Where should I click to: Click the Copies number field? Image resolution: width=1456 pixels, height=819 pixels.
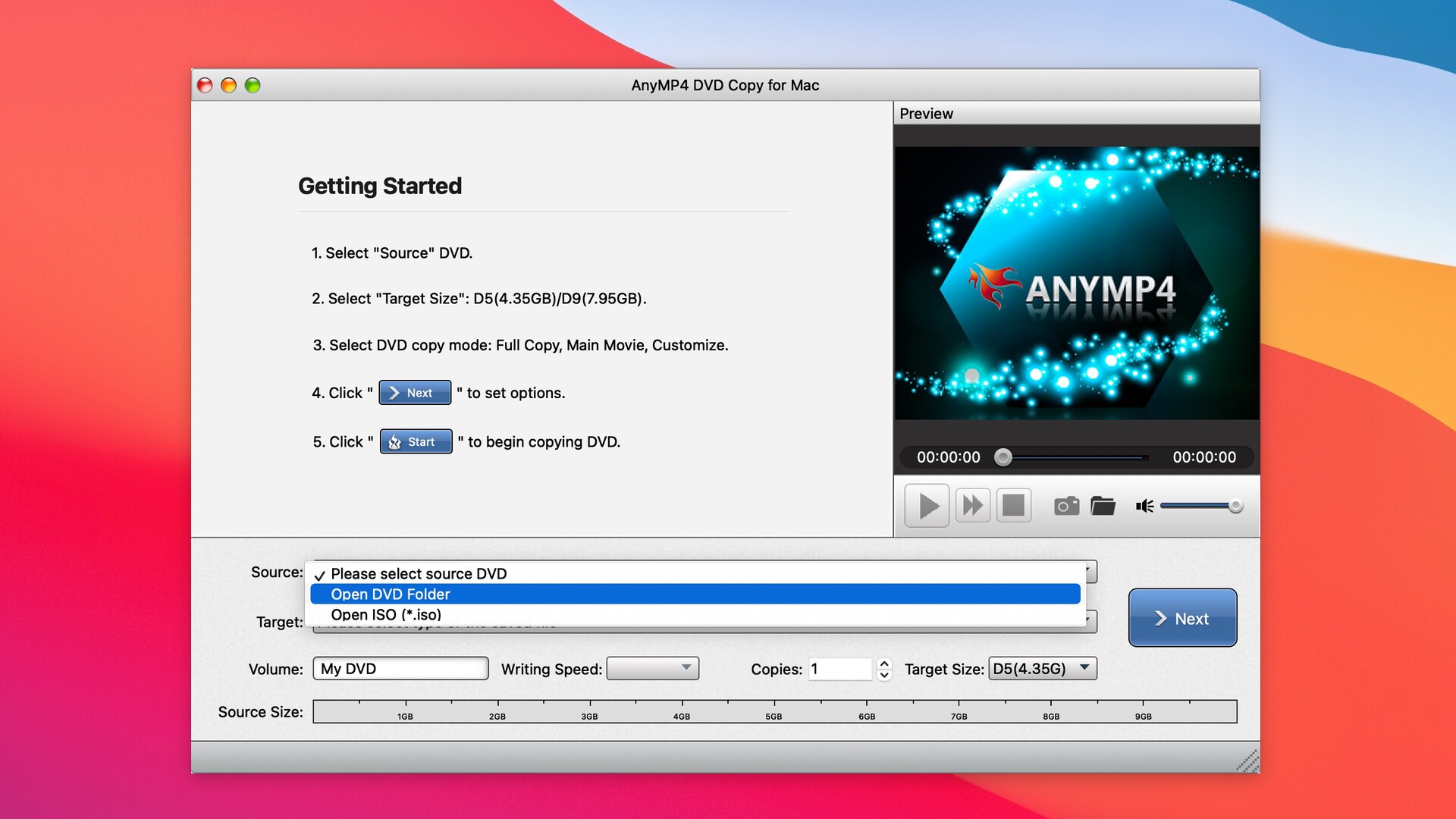[840, 669]
